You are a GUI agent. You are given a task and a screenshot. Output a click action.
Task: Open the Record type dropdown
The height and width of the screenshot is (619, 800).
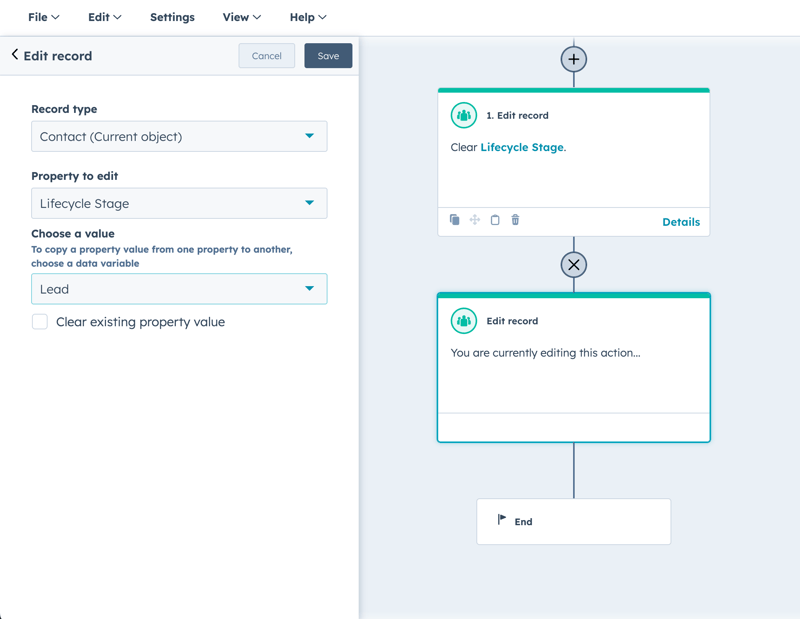(x=179, y=136)
